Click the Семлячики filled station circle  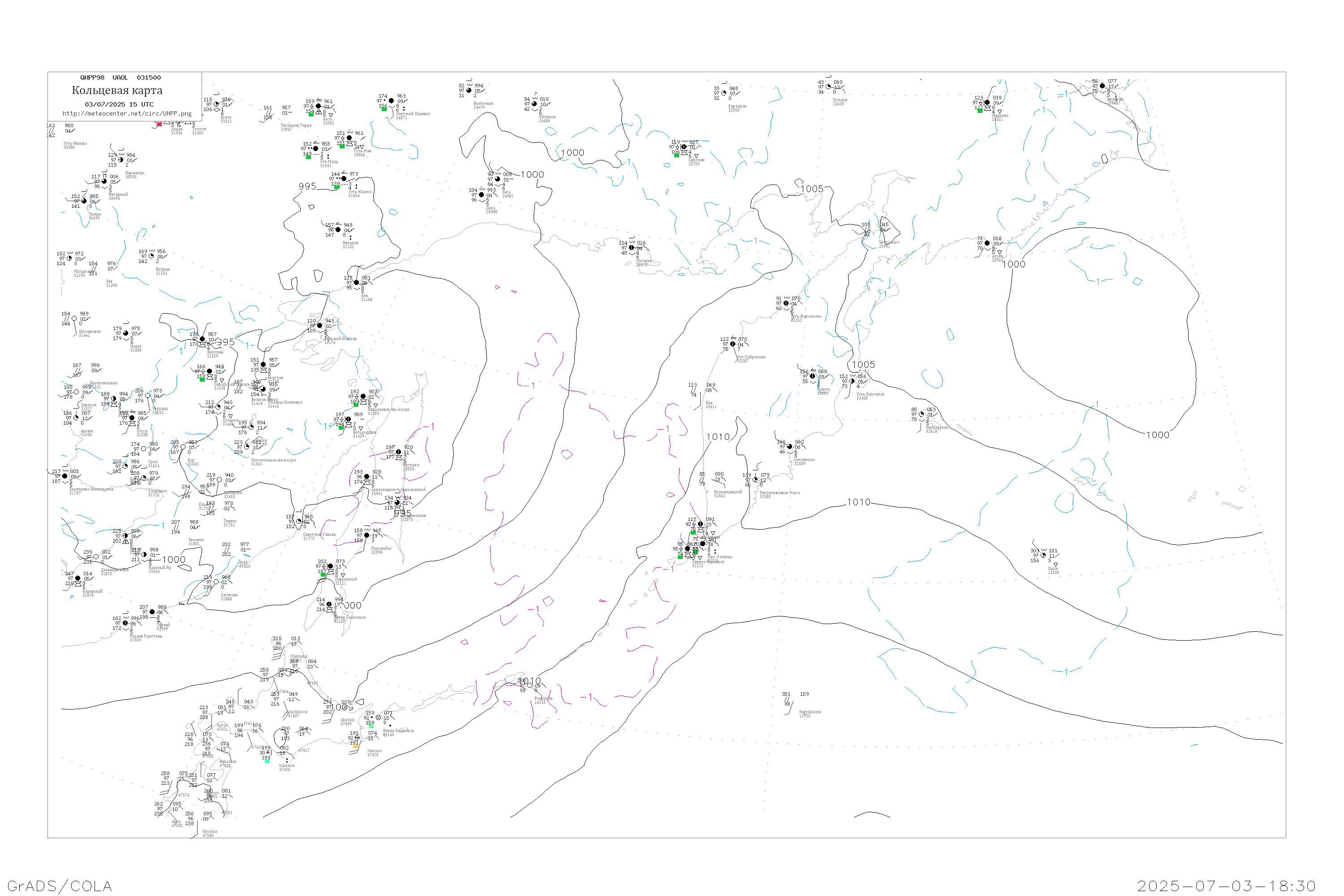(790, 446)
